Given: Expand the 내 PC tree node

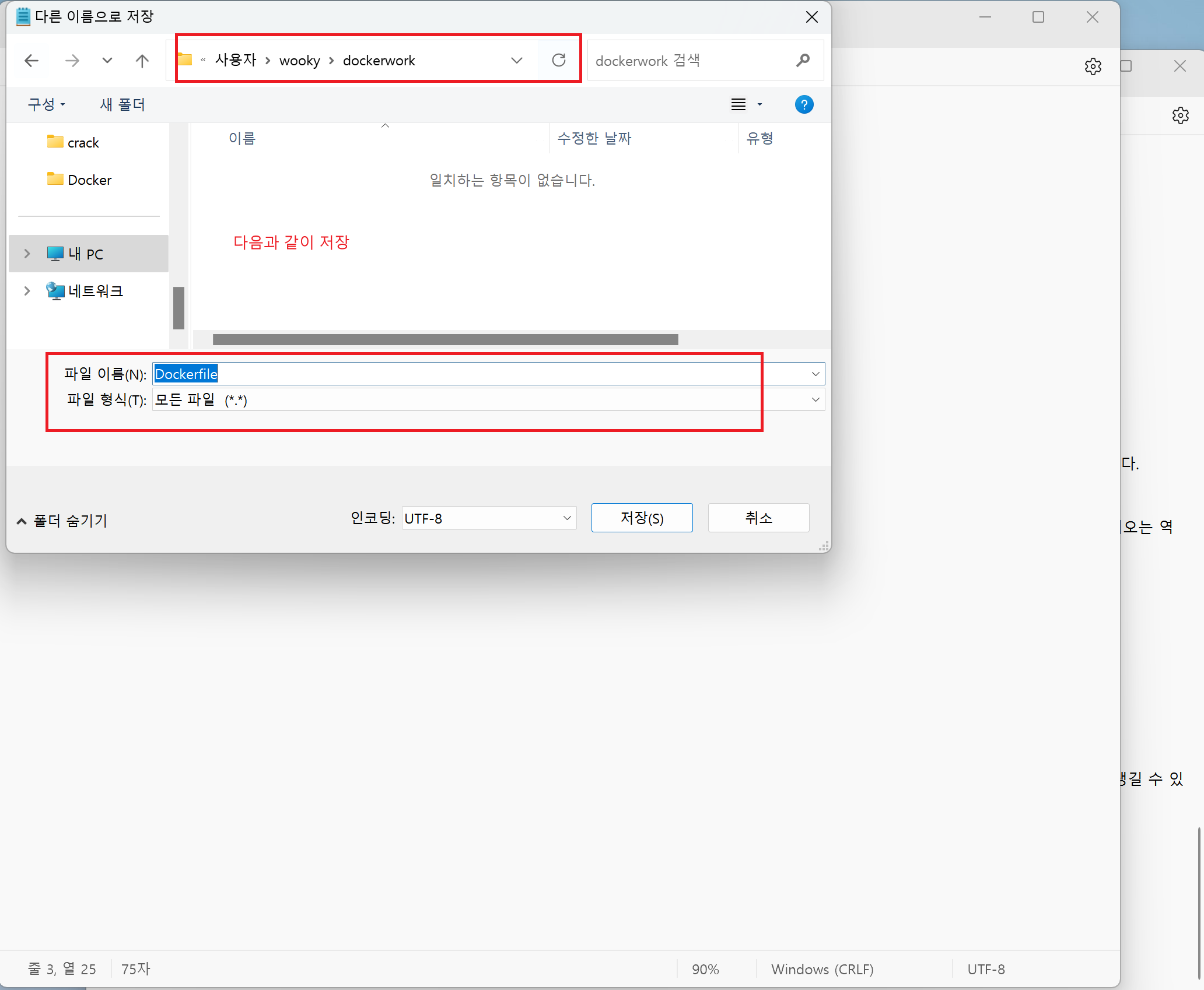Looking at the screenshot, I should (x=27, y=254).
